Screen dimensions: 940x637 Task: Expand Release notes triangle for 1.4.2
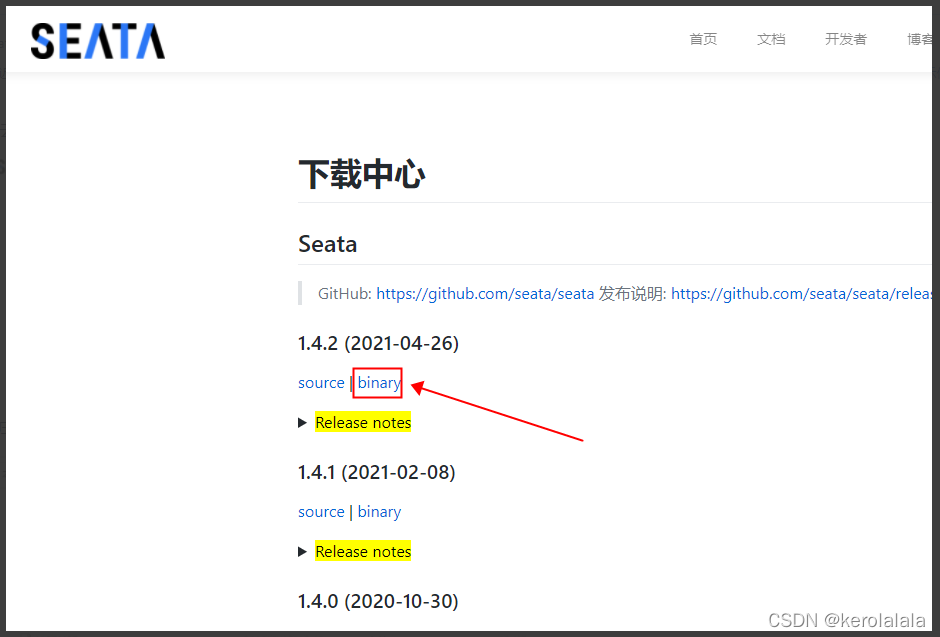[x=302, y=423]
